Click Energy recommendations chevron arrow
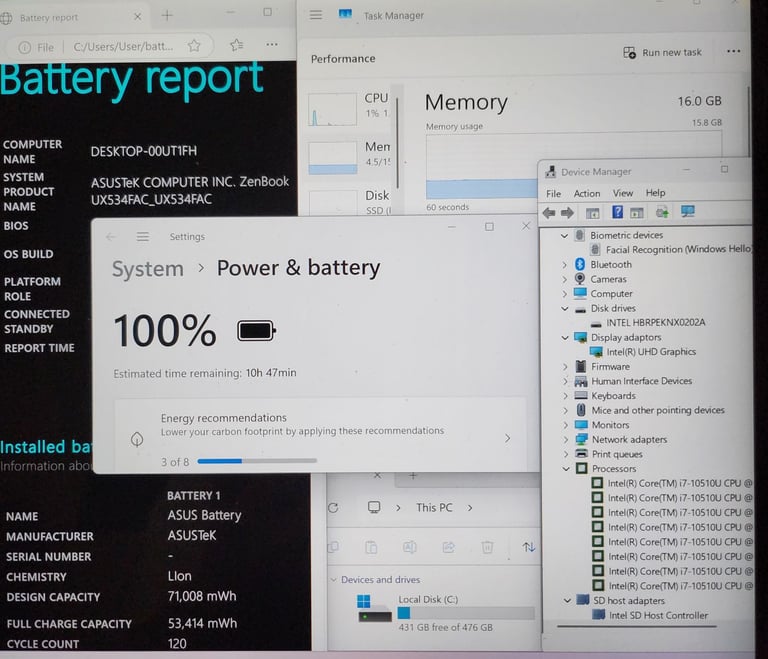 (507, 438)
